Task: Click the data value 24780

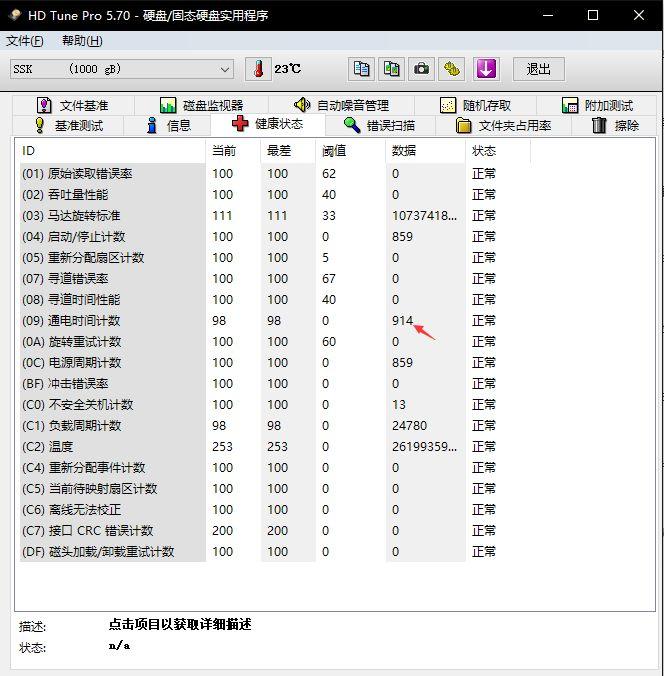Action: tap(409, 426)
